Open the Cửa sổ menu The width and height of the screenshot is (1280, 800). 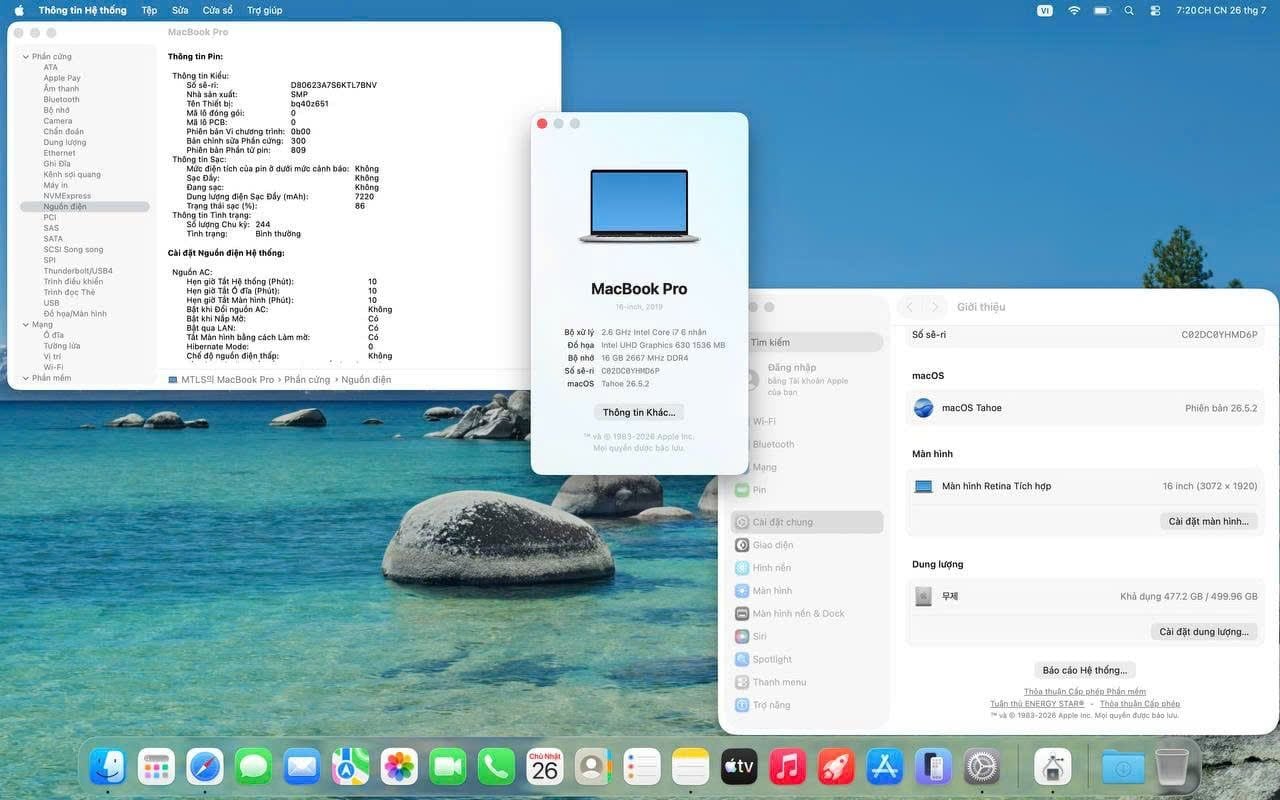pos(217,10)
